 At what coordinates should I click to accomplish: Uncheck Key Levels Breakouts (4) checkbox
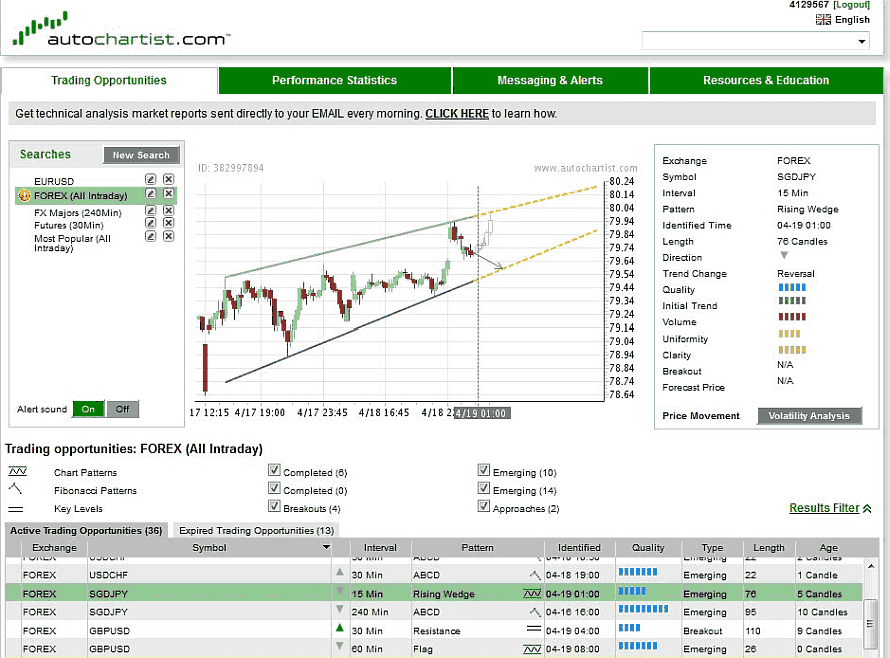pyautogui.click(x=274, y=507)
